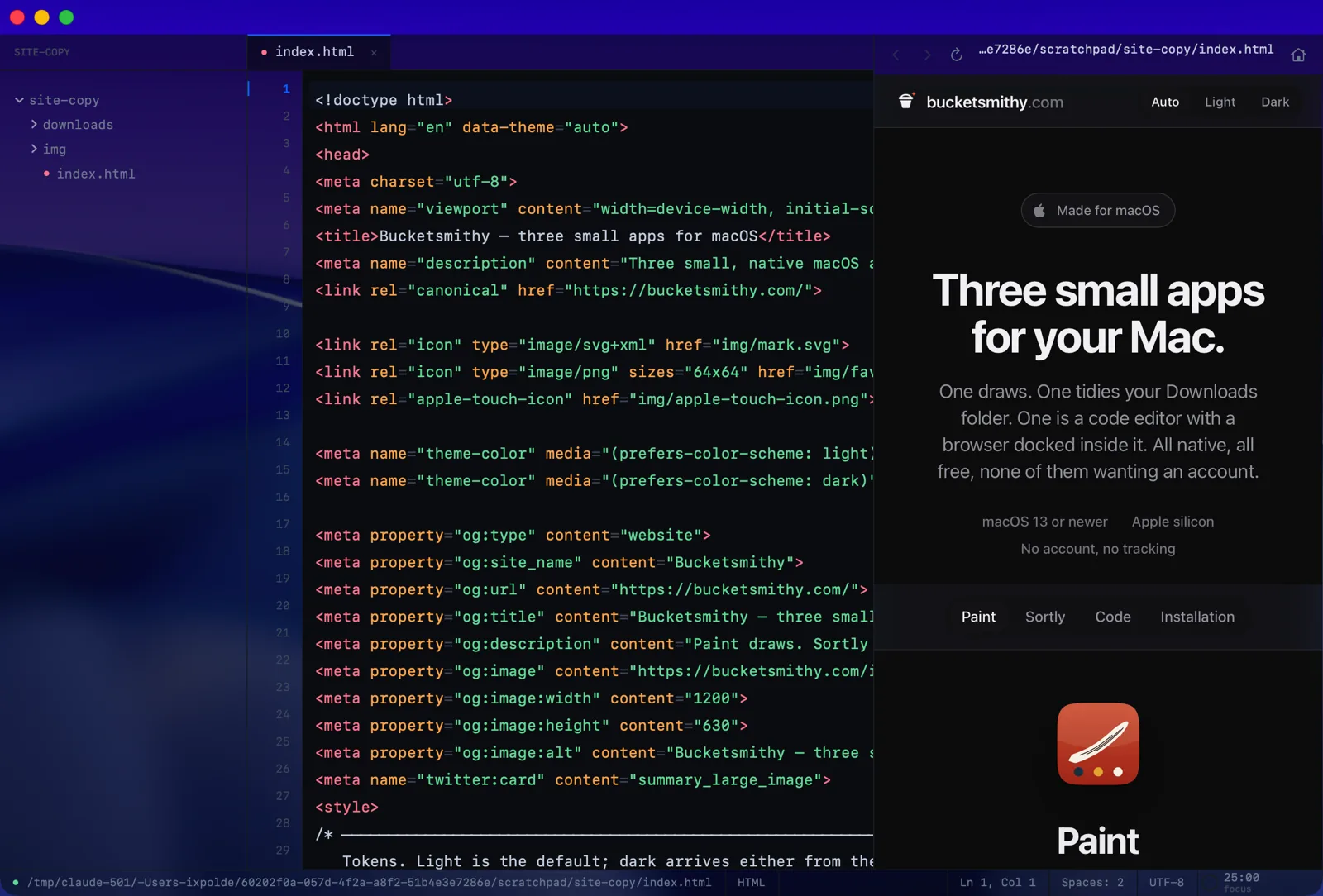Expand the img folder

point(34,149)
